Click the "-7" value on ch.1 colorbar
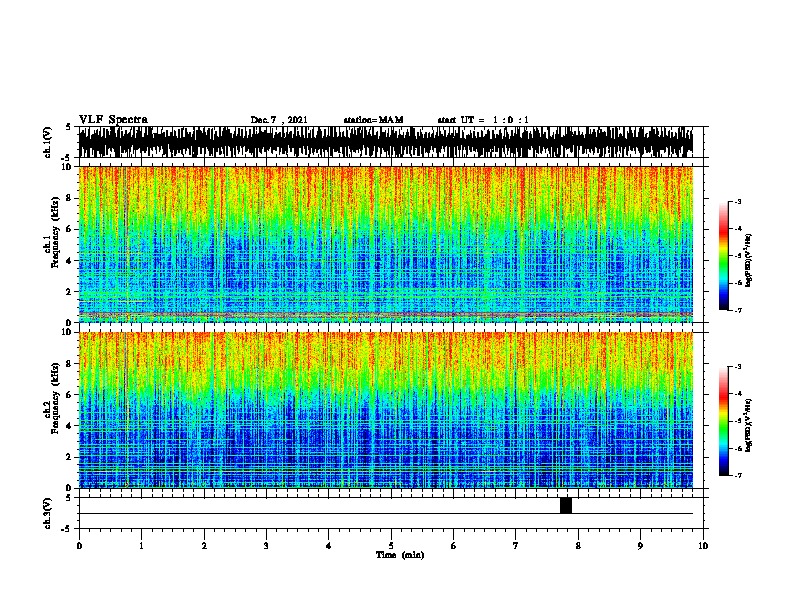This screenshot has width=792, height=612. coord(737,310)
